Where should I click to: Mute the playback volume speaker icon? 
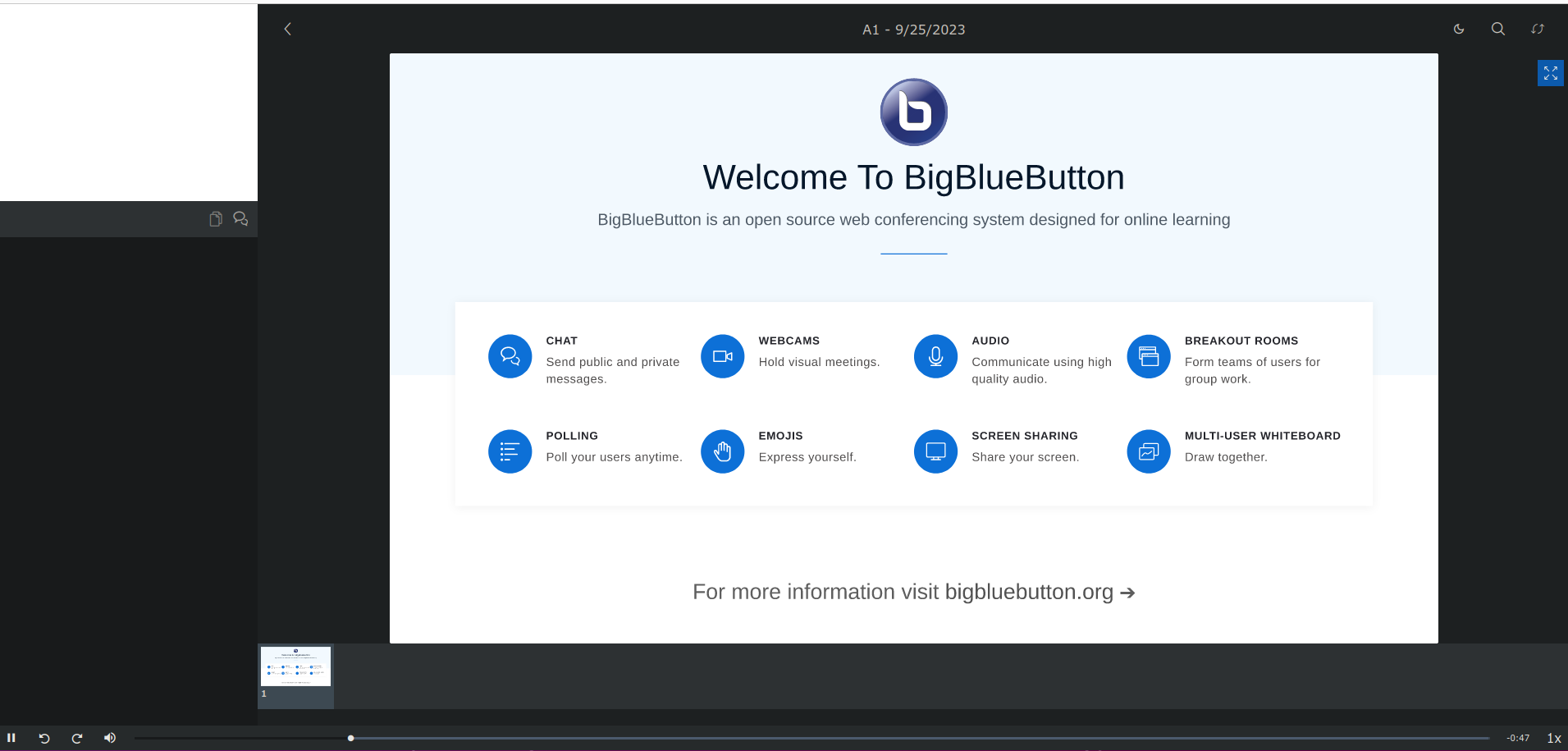click(110, 738)
